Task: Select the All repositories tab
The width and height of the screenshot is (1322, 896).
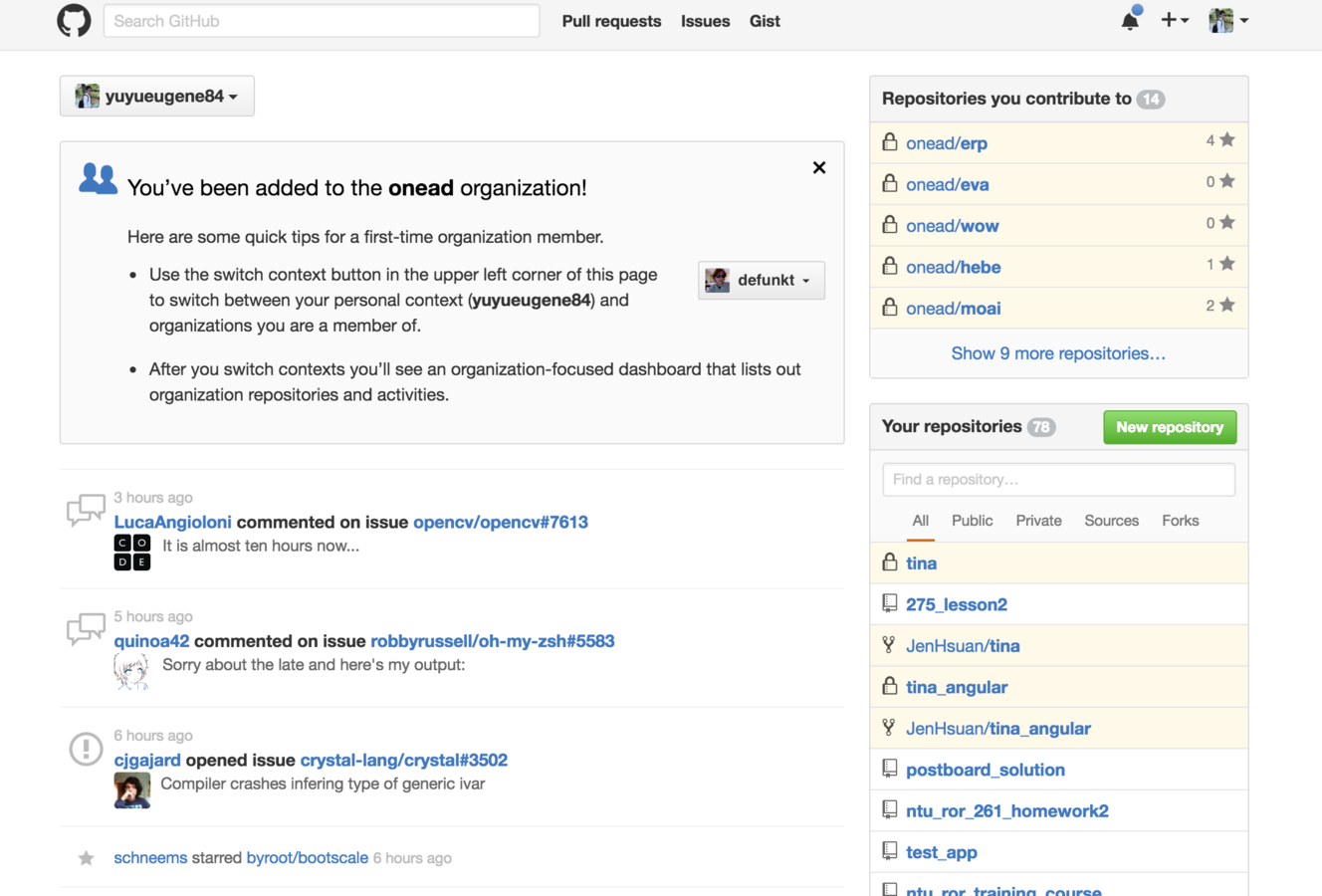Action: (921, 521)
